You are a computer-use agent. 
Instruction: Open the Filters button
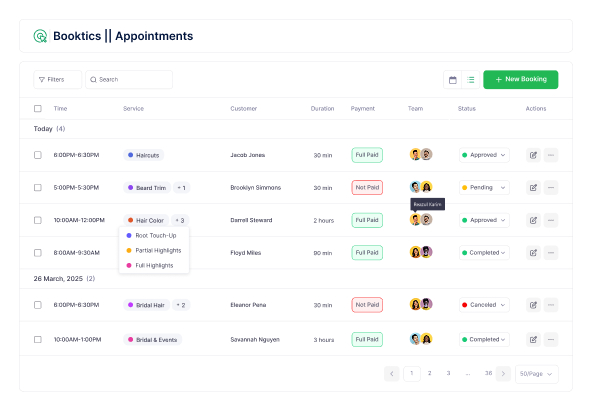click(57, 80)
